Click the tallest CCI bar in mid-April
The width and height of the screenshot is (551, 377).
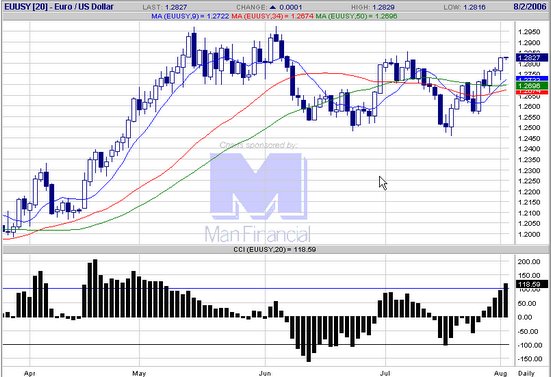[x=95, y=288]
